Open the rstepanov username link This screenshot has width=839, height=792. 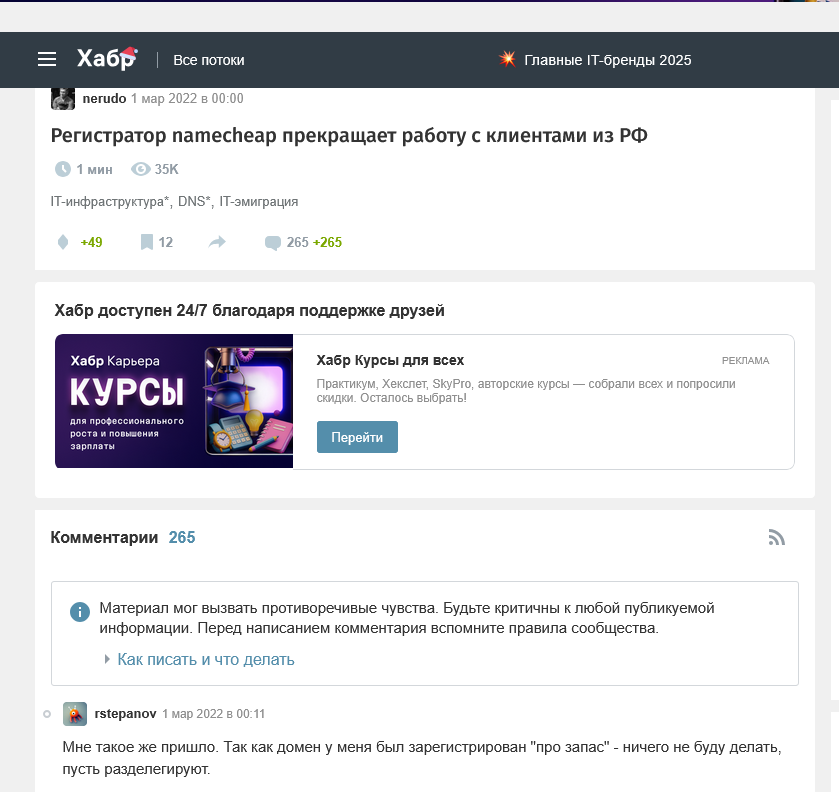click(125, 714)
